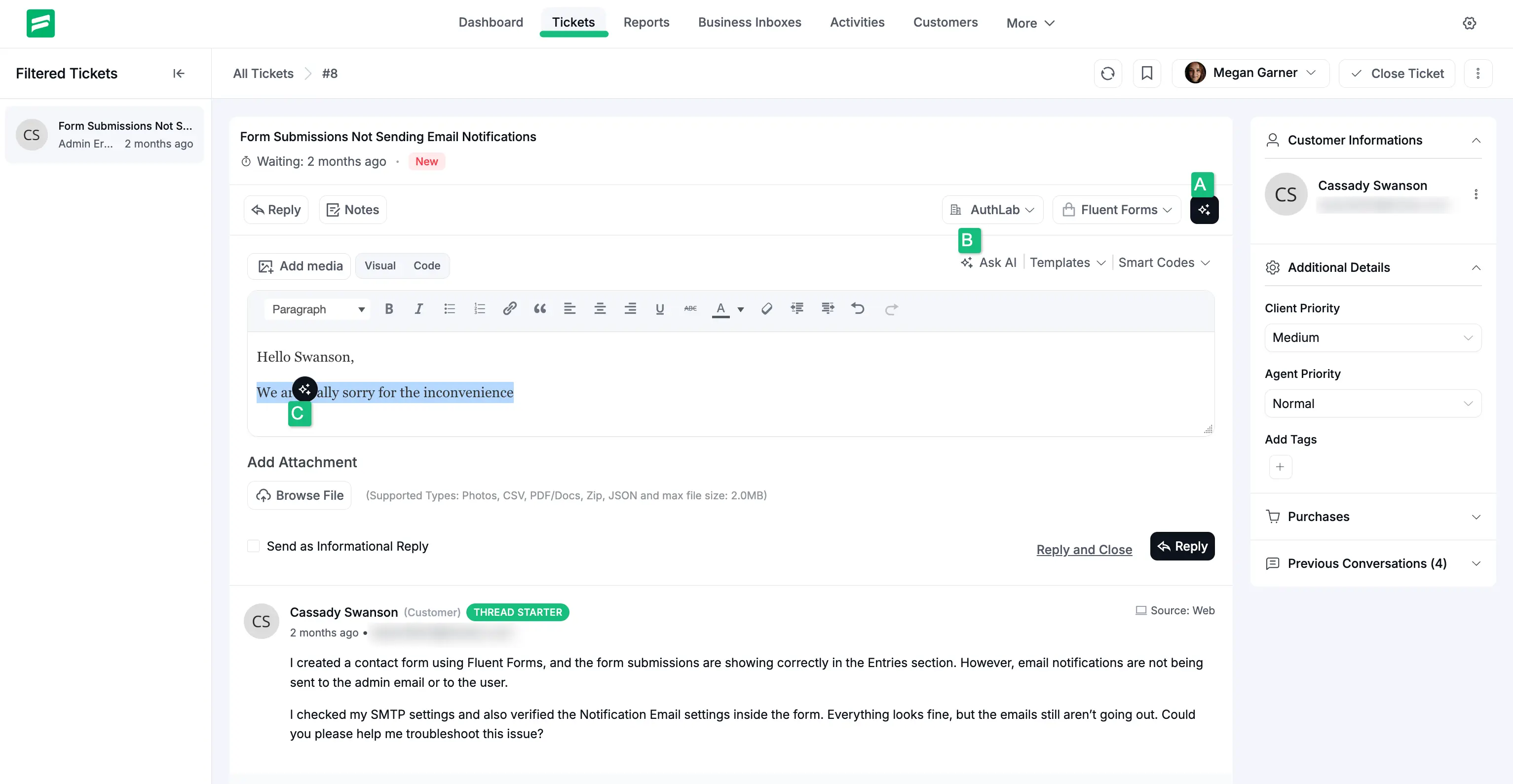Viewport: 1513px width, 784px height.
Task: Open the Reports tab
Action: click(646, 22)
